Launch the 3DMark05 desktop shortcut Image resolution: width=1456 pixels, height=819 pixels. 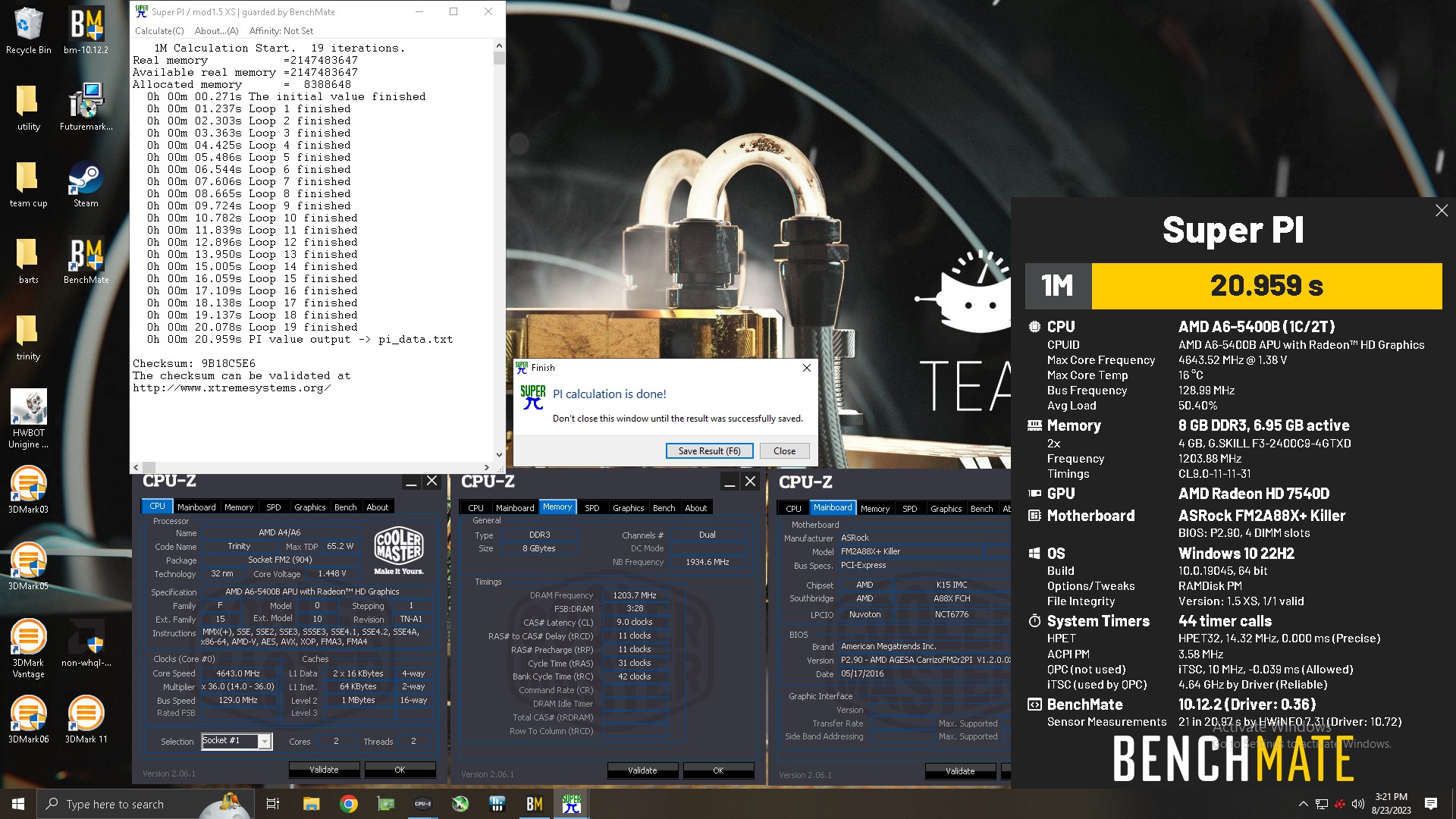(28, 566)
